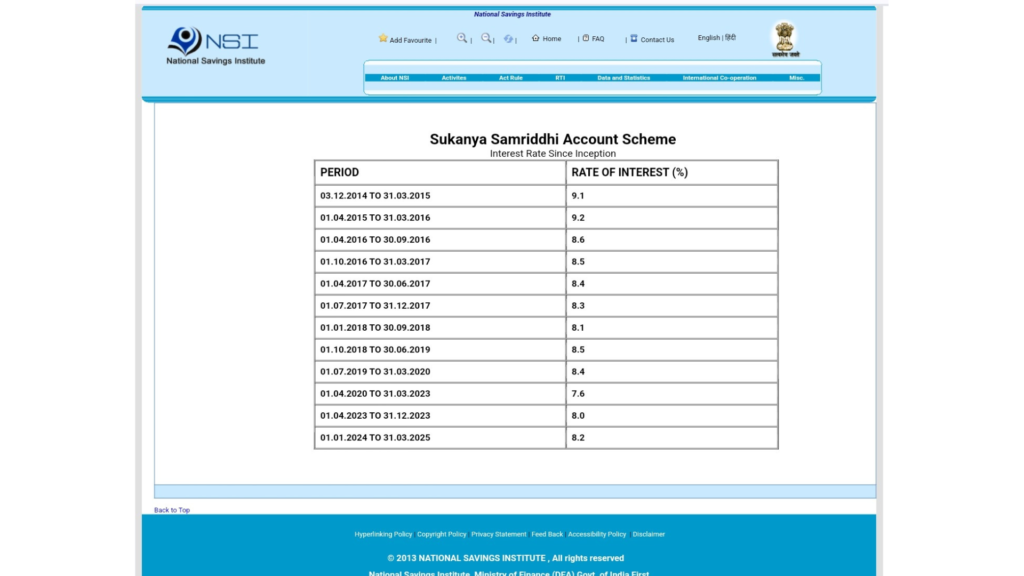Open the About NSI menu
Image resolution: width=1024 pixels, height=576 pixels.
coord(395,76)
